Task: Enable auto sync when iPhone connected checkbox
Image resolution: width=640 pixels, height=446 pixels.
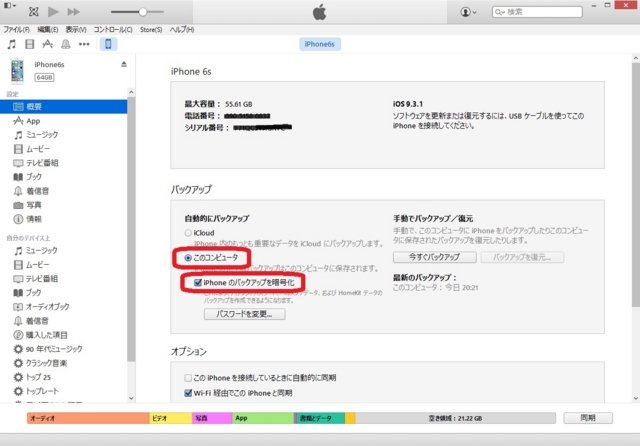Action: [188, 378]
